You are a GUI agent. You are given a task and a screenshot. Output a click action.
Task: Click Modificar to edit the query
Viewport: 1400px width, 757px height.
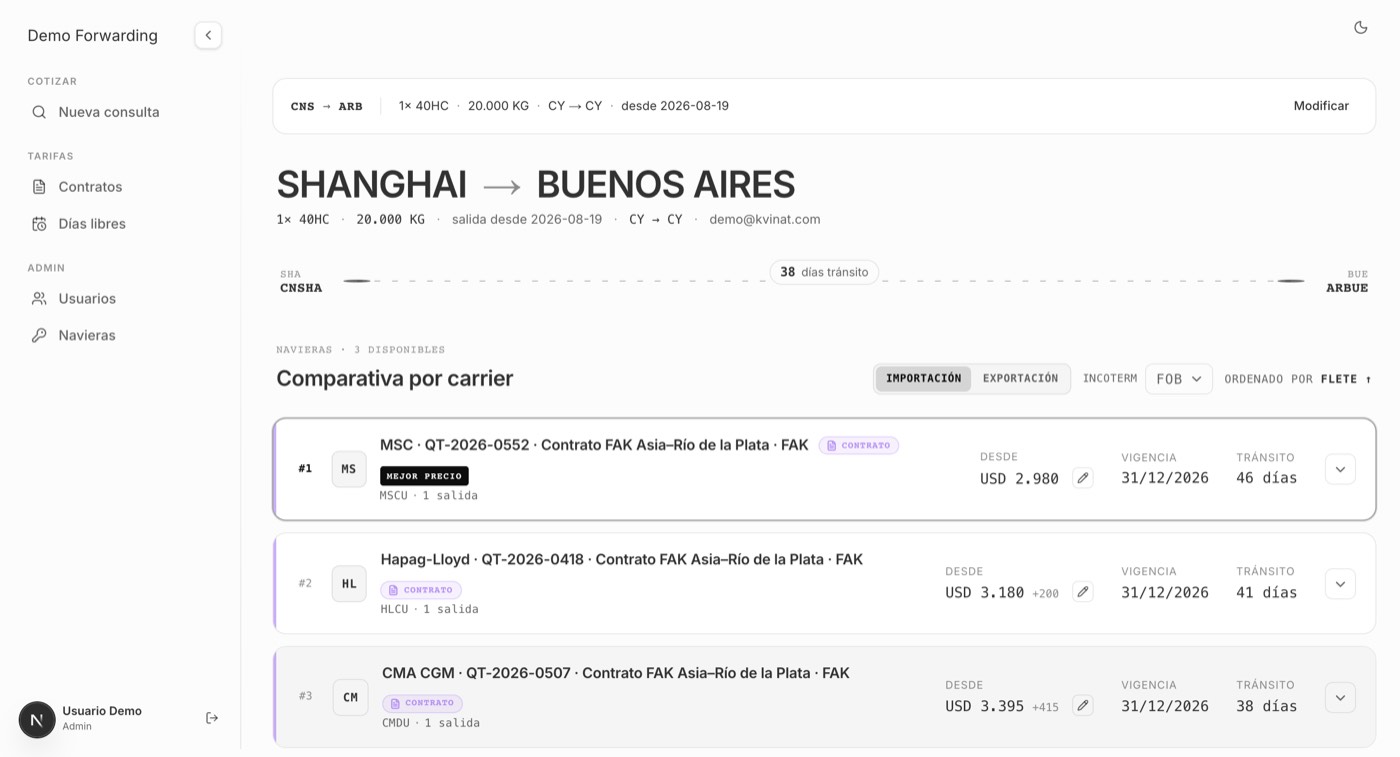[1321, 106]
